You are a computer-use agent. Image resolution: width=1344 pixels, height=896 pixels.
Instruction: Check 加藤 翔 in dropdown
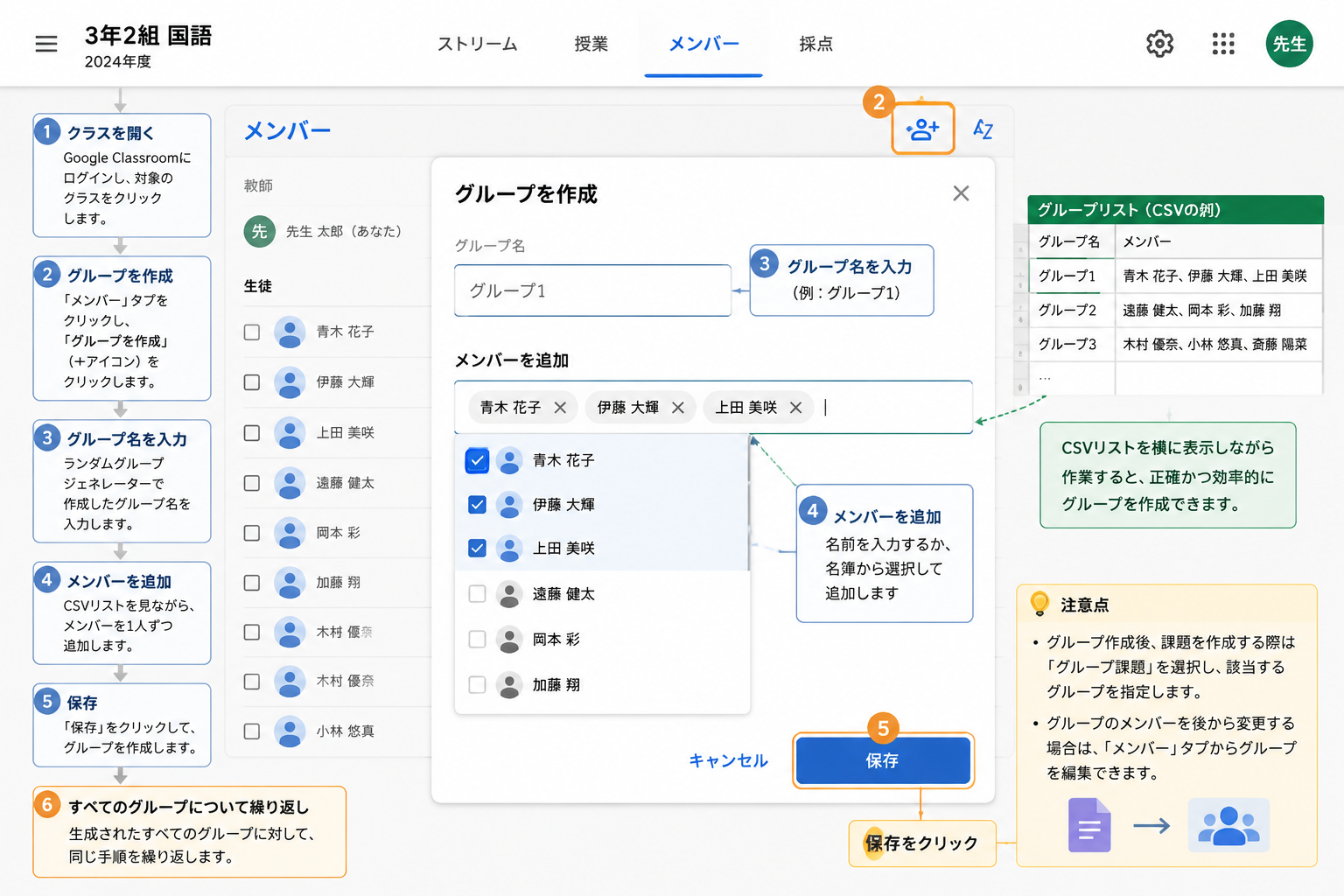pos(477,685)
